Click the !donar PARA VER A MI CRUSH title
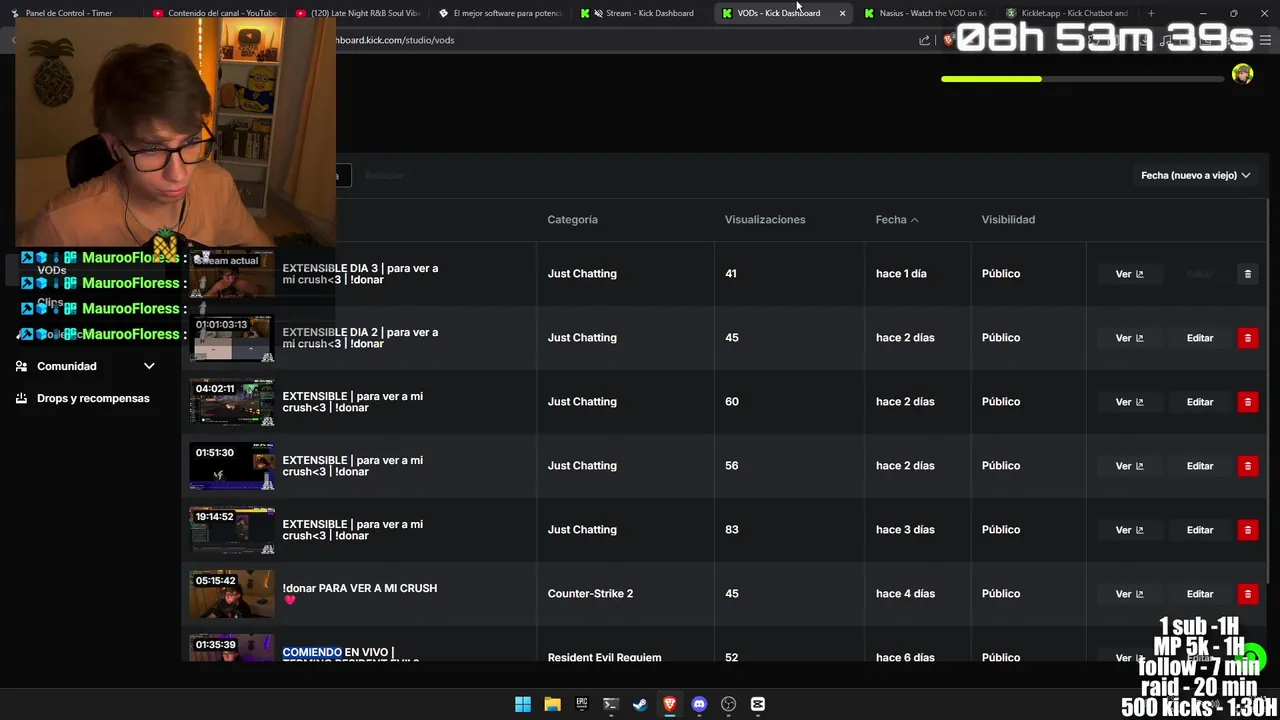Viewport: 1280px width, 720px height. pos(359,594)
